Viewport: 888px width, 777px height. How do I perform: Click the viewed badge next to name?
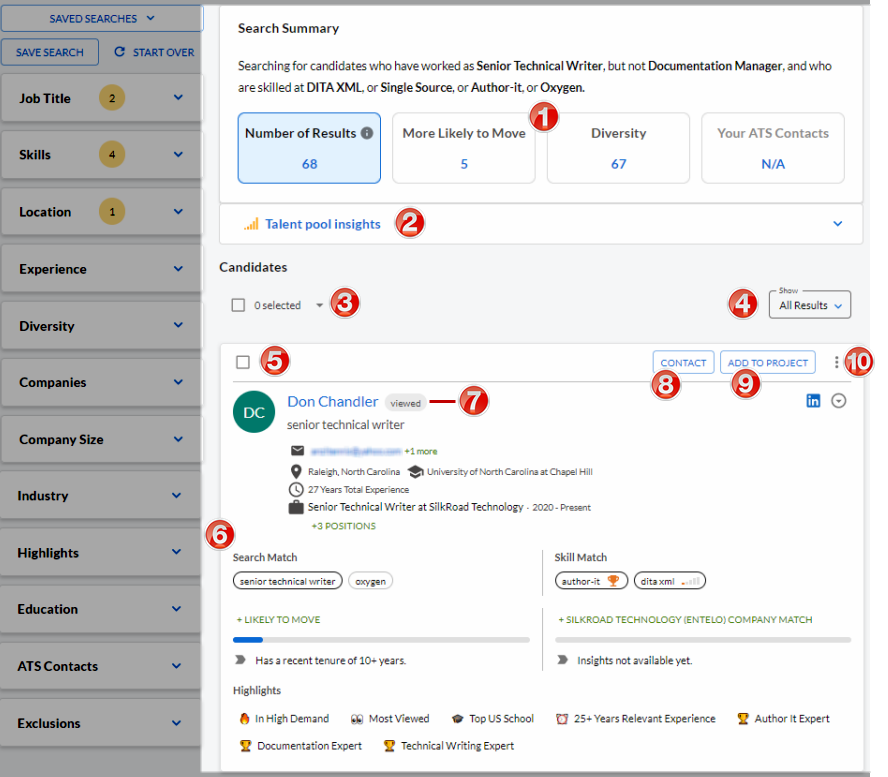pos(405,403)
